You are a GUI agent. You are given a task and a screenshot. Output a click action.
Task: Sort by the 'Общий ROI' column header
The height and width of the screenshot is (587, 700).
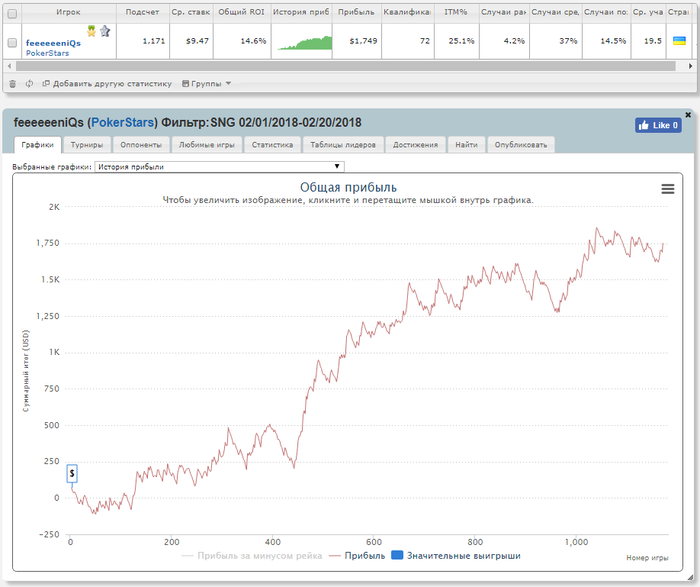click(x=242, y=12)
